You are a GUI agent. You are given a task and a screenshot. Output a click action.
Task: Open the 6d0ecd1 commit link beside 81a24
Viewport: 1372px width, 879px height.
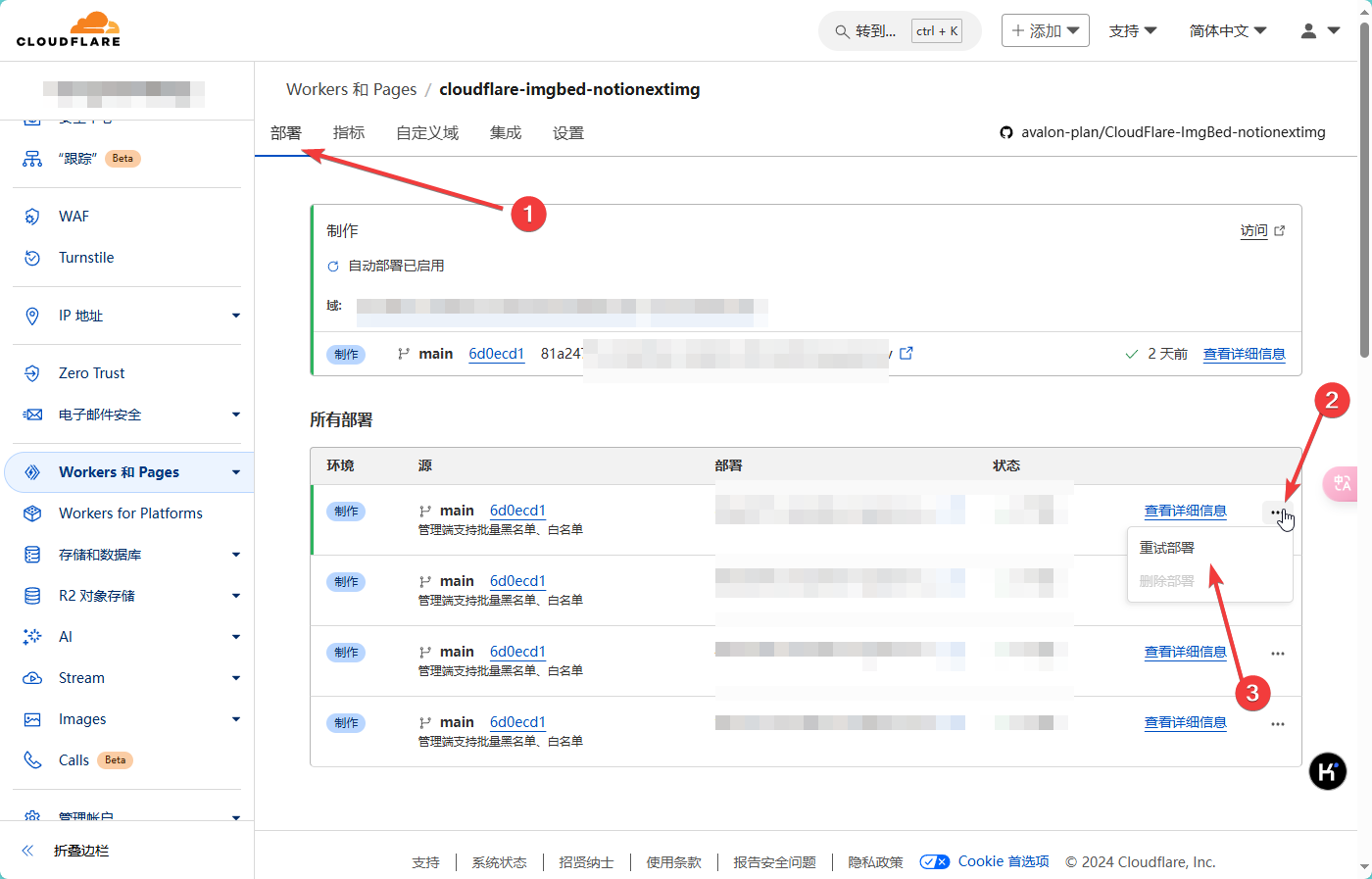point(497,354)
